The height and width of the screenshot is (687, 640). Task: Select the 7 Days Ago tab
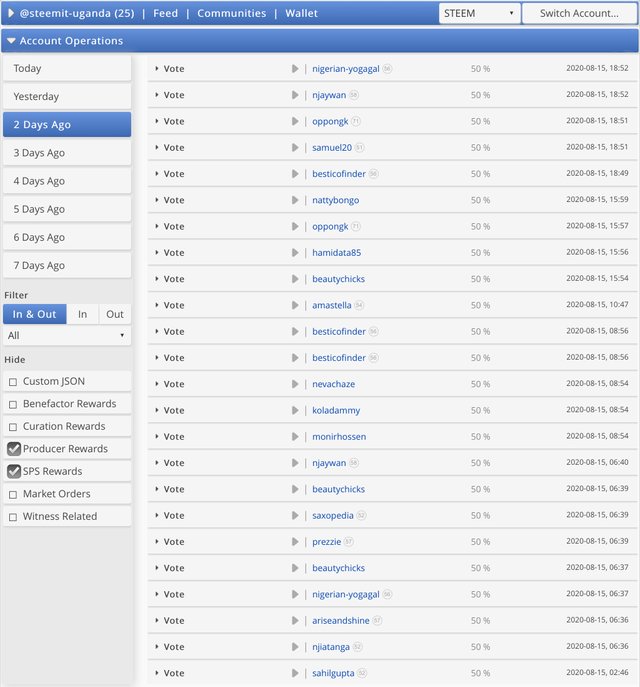coord(67,266)
